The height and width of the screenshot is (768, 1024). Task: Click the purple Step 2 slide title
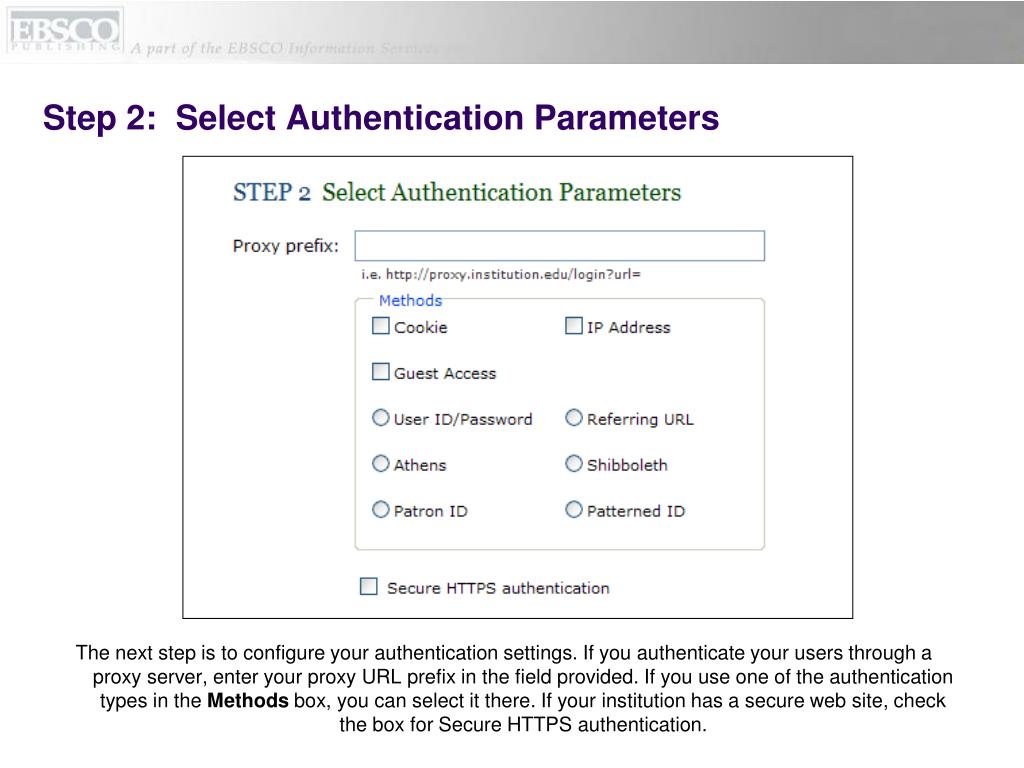coord(380,118)
